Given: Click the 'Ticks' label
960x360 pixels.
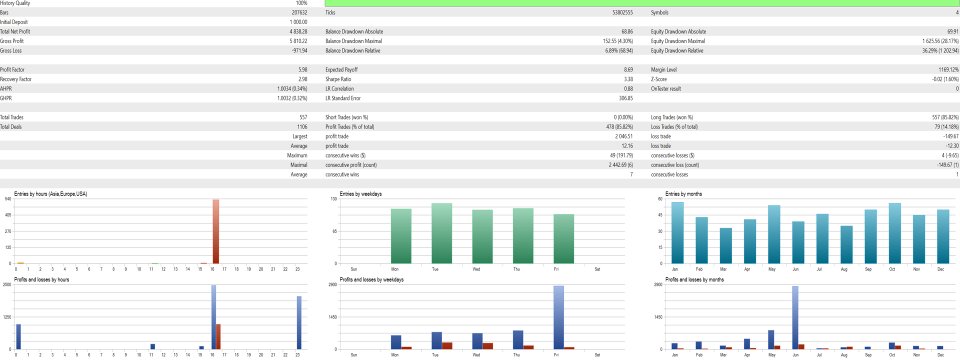Looking at the screenshot, I should (330, 12).
